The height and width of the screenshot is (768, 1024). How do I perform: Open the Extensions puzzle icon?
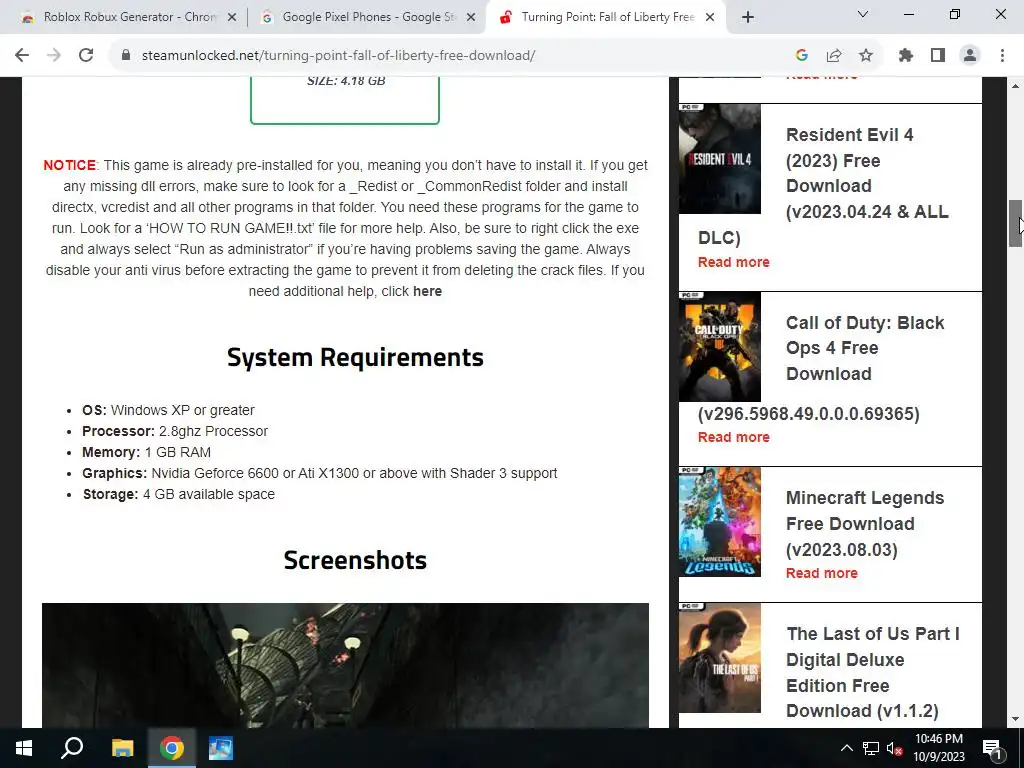(906, 56)
